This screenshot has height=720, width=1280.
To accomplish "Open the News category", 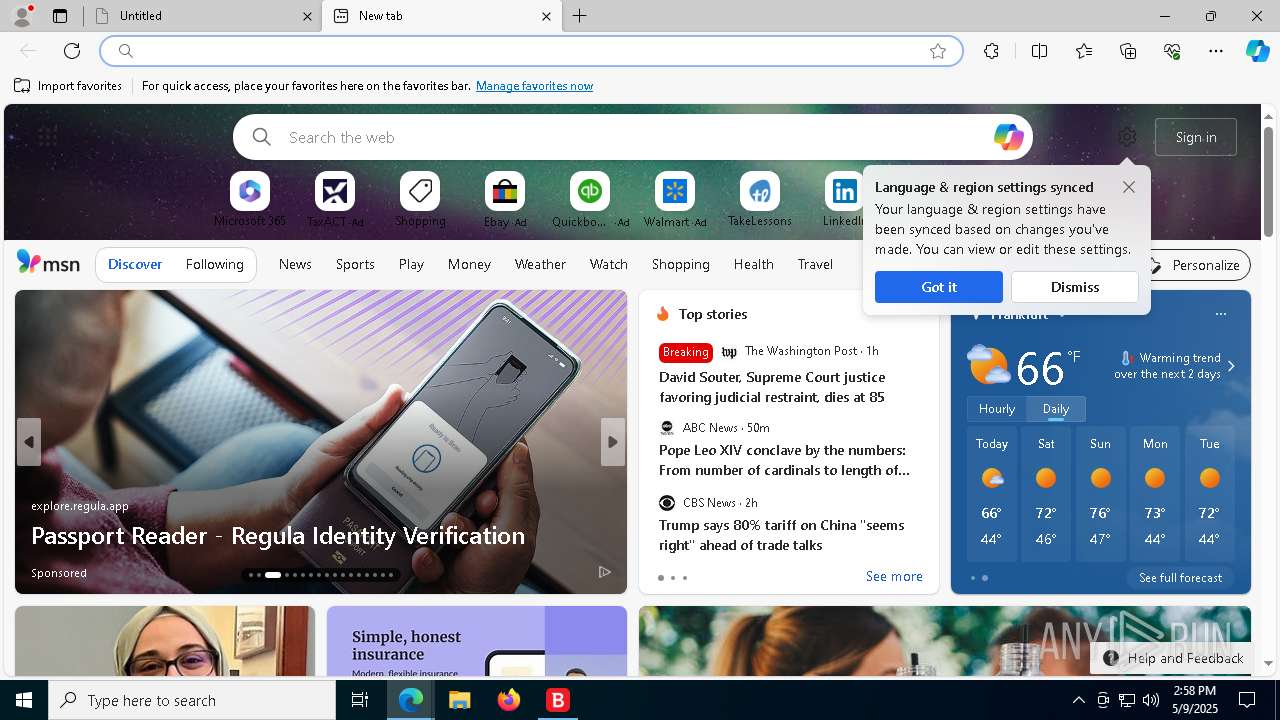I will coord(295,264).
